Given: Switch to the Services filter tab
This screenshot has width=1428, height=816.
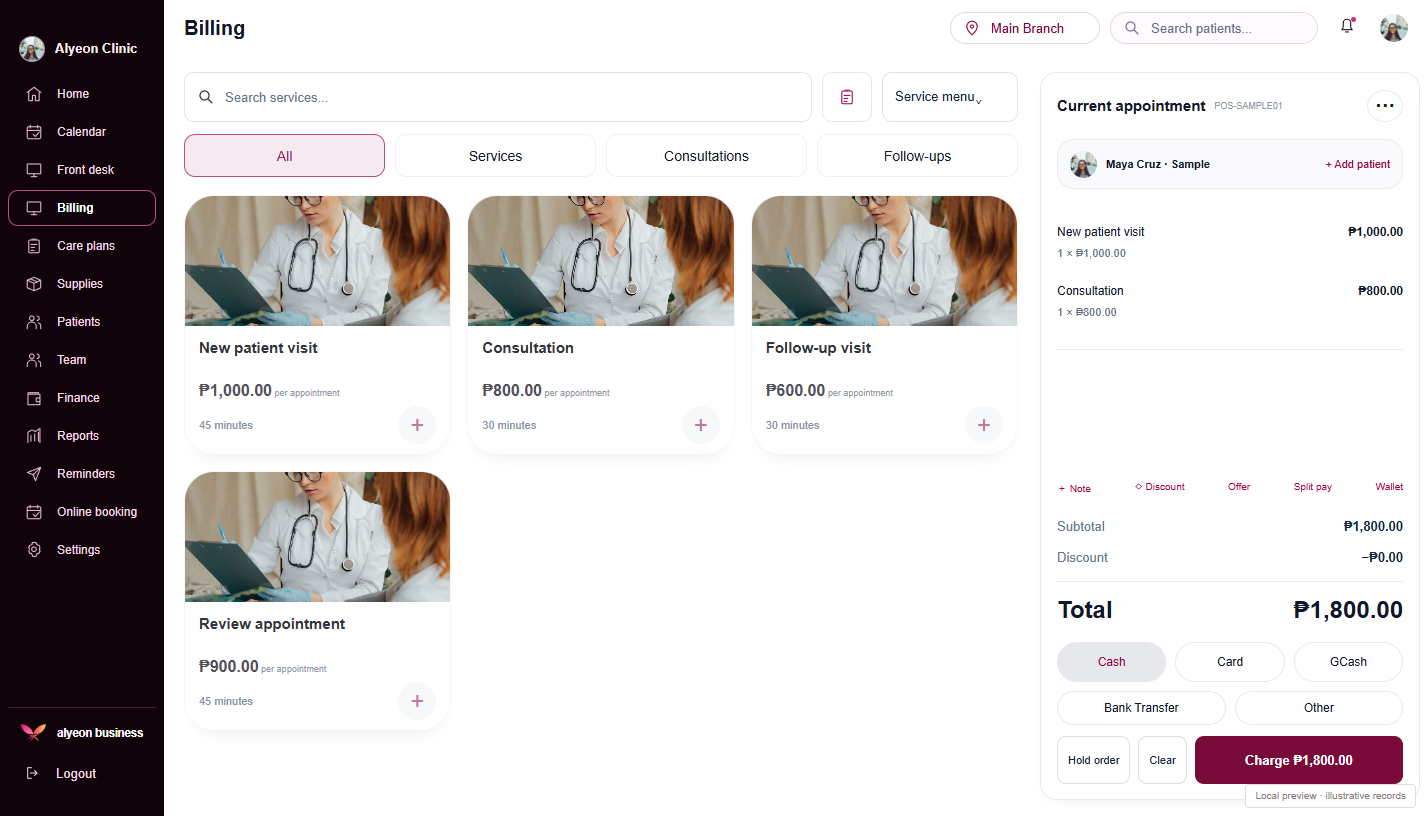Looking at the screenshot, I should click(x=495, y=156).
